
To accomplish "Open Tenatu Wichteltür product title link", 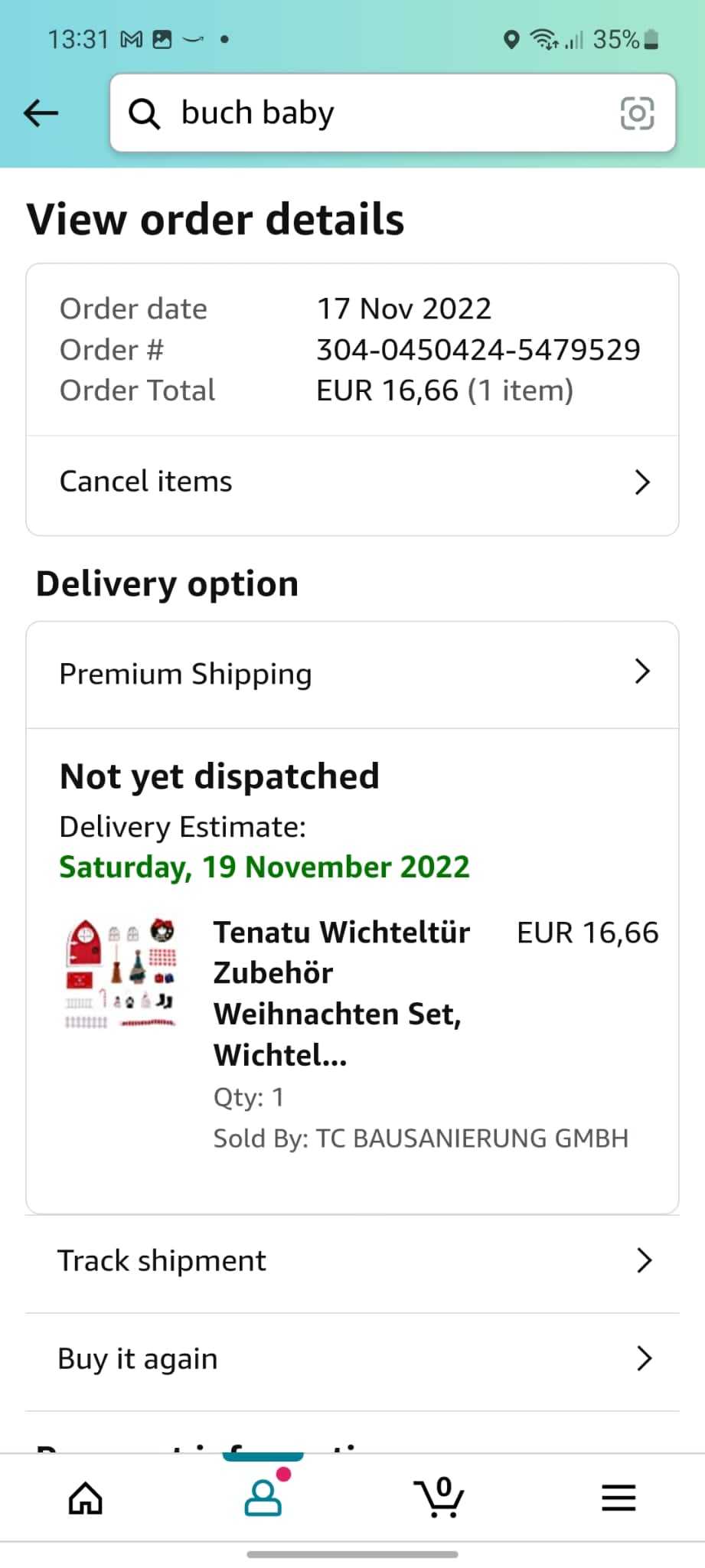I will click(341, 993).
